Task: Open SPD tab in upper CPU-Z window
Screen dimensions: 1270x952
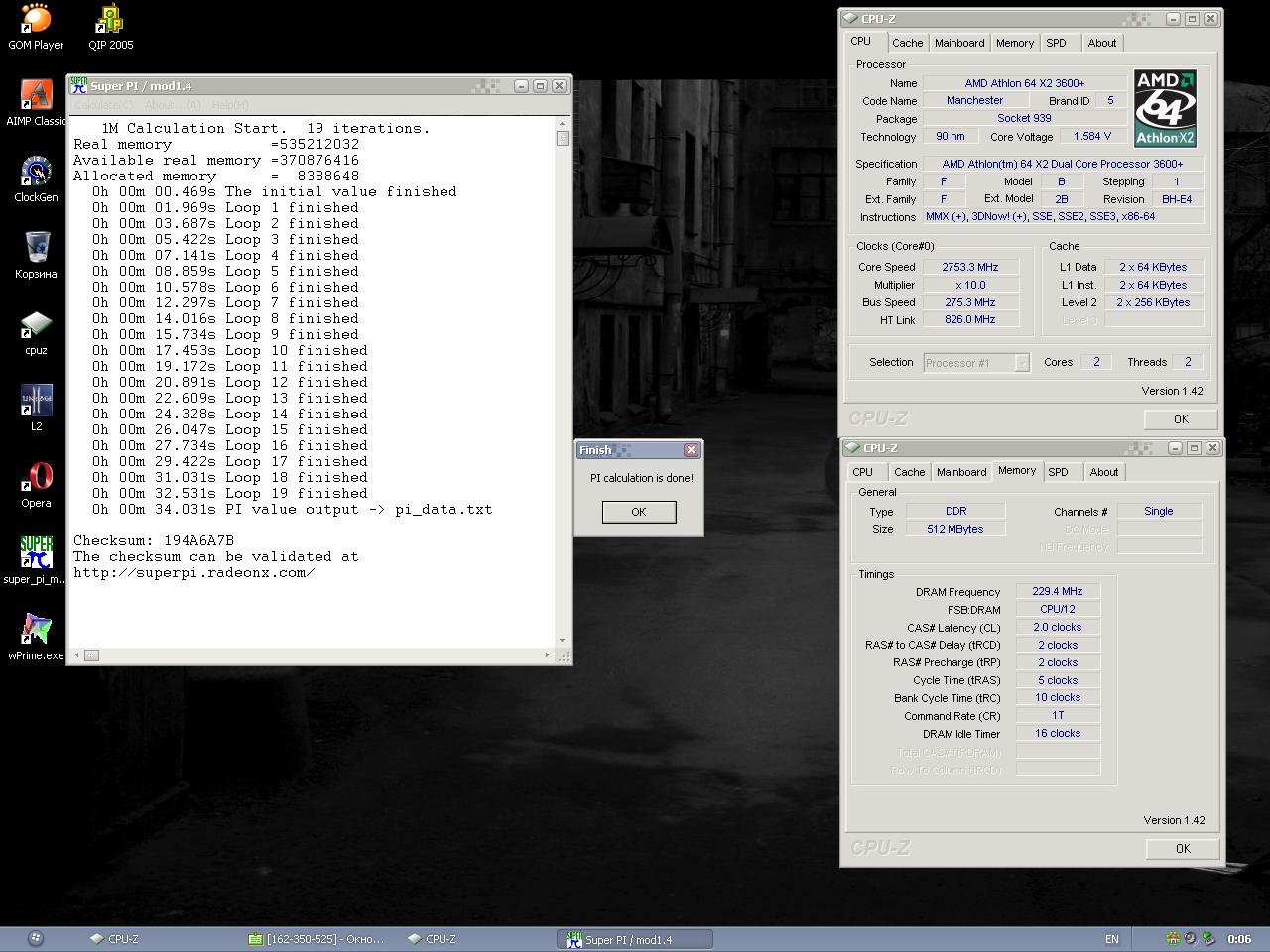Action: [1057, 43]
